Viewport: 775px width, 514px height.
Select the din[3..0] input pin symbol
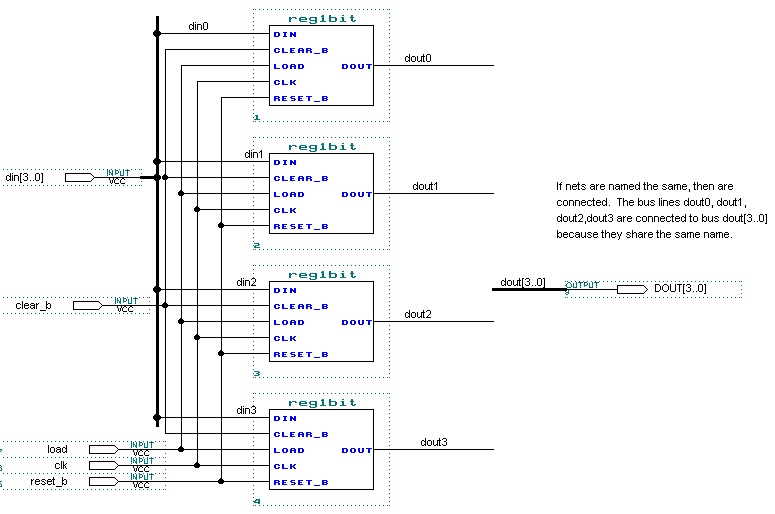80,177
